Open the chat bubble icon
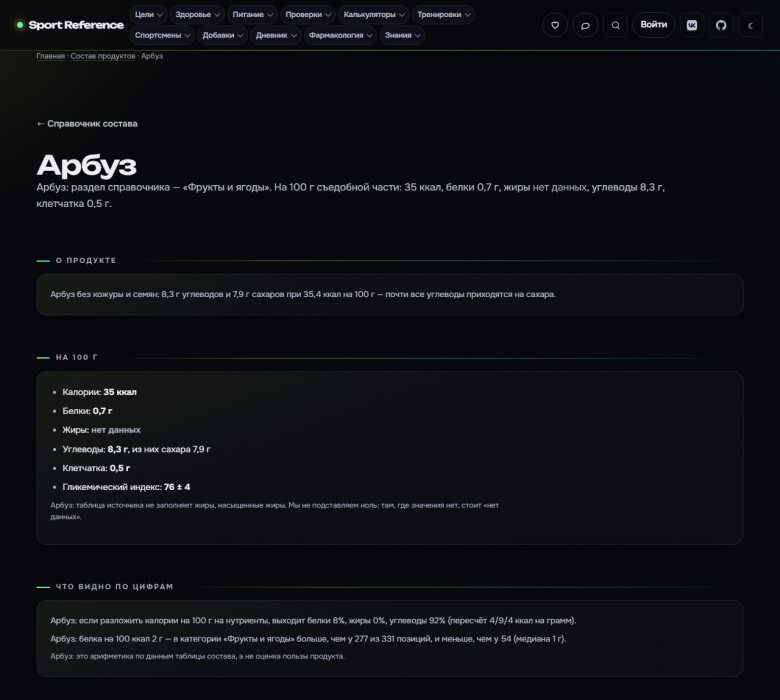The height and width of the screenshot is (700, 780). coord(585,25)
